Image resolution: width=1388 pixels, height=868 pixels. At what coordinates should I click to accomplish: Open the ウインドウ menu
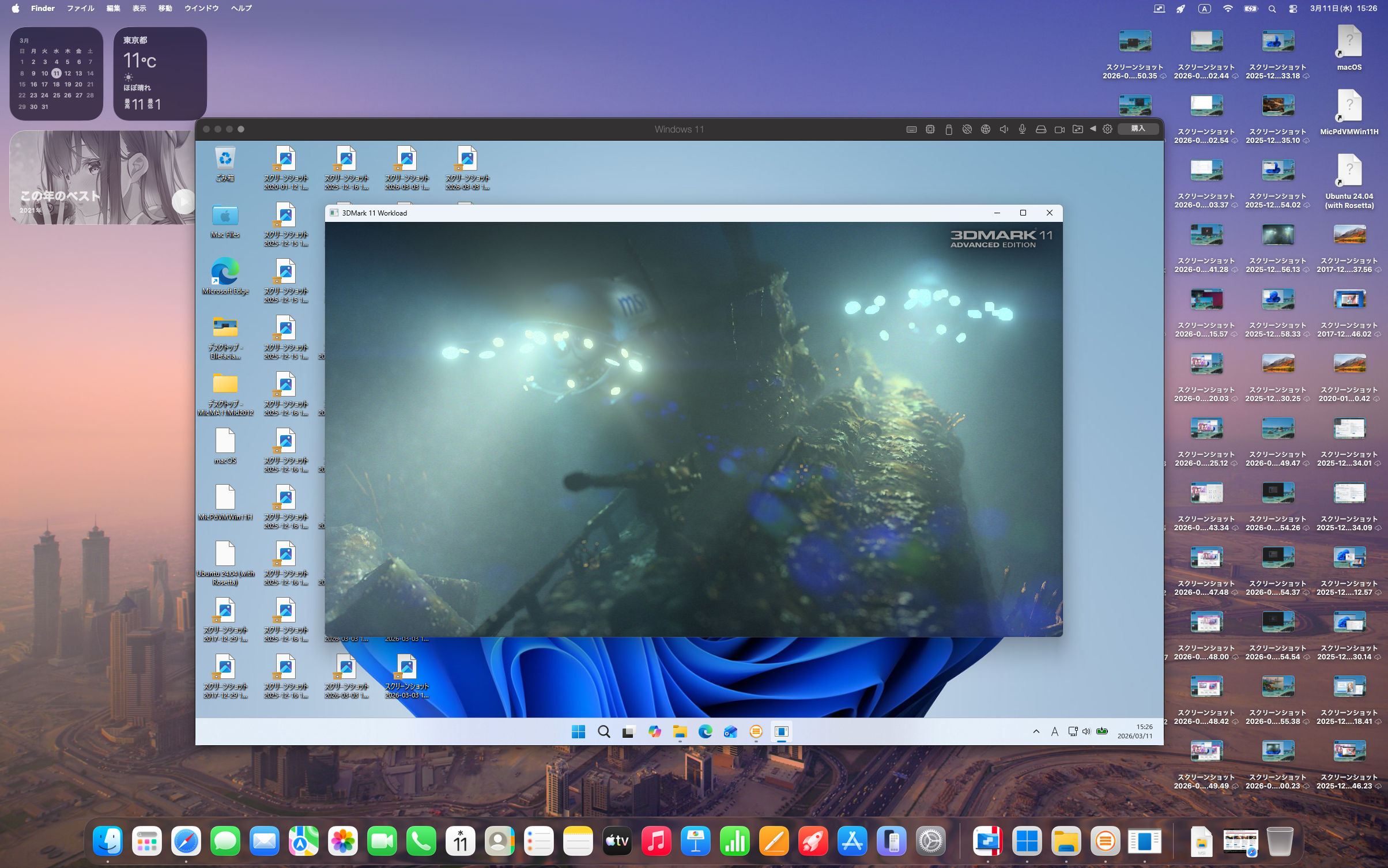(201, 8)
